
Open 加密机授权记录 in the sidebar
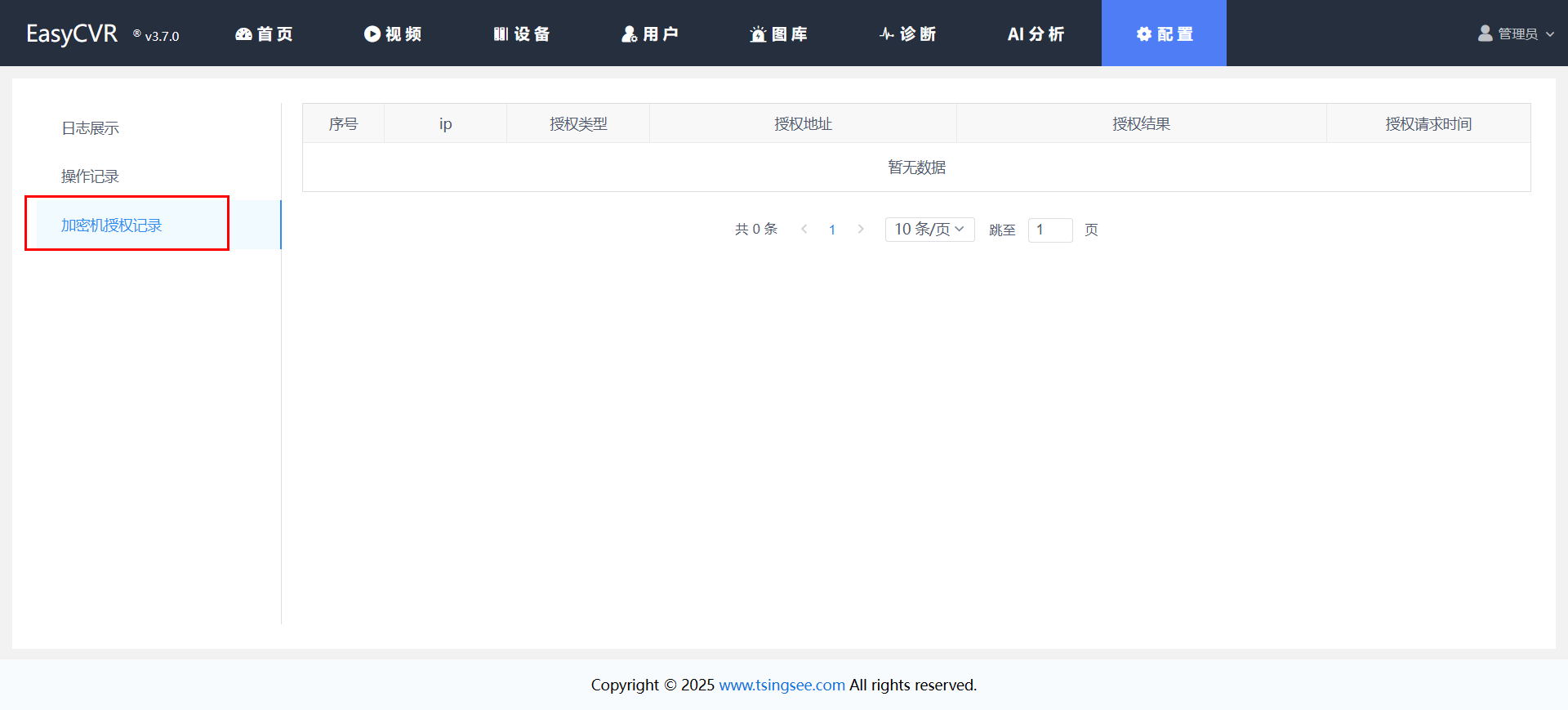click(x=112, y=226)
